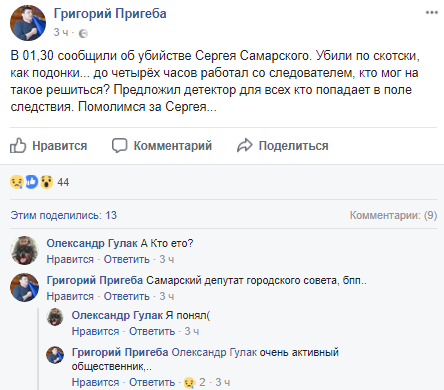Open Григорий Пригеба name link in header

tap(110, 14)
